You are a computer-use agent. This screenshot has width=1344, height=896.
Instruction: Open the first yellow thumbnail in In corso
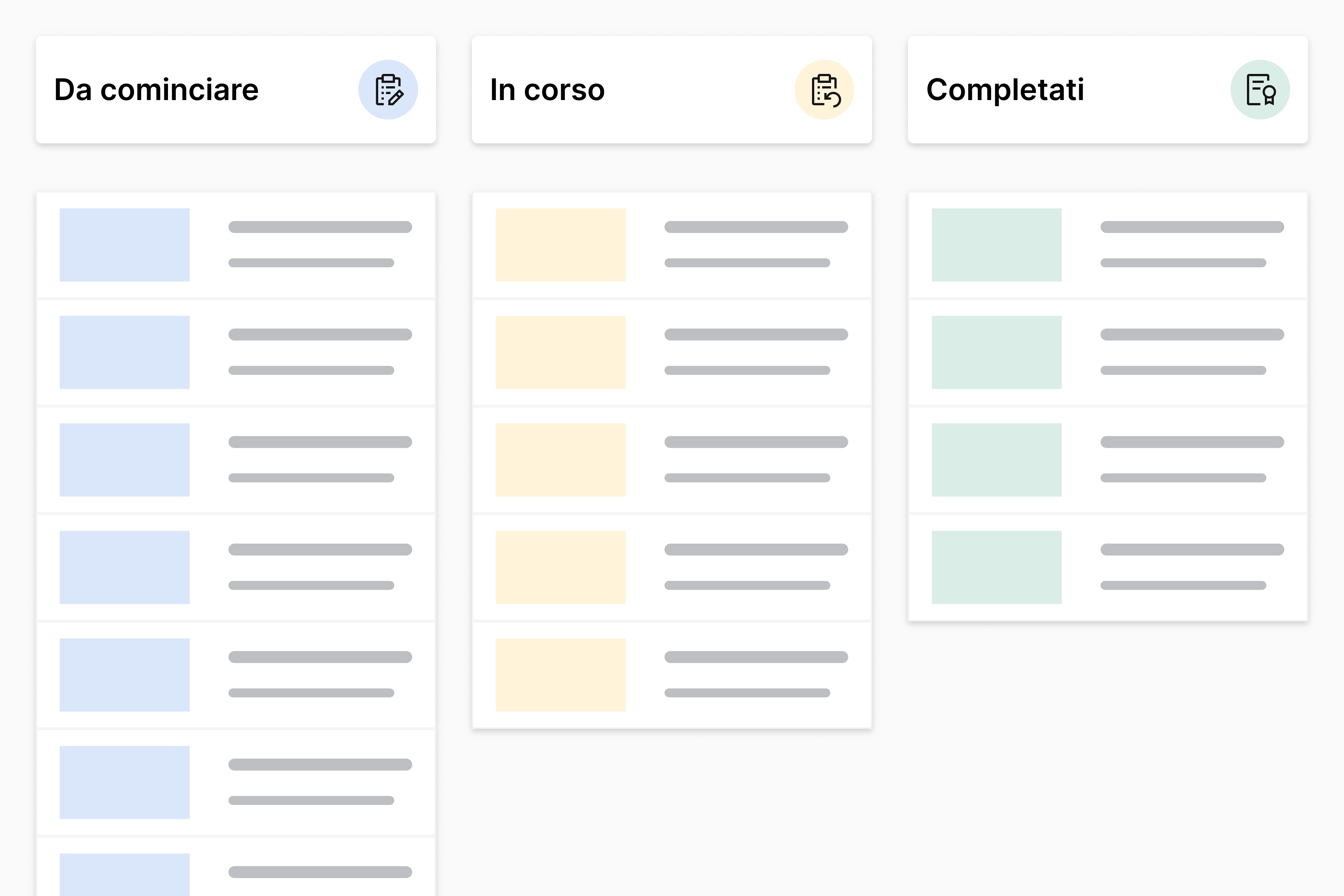pos(561,245)
